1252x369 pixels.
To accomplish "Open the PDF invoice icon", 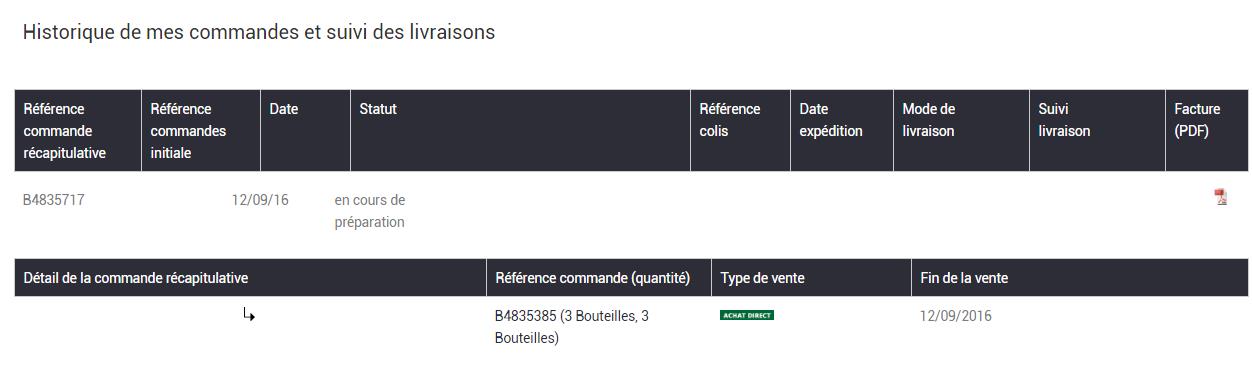I will (x=1220, y=197).
